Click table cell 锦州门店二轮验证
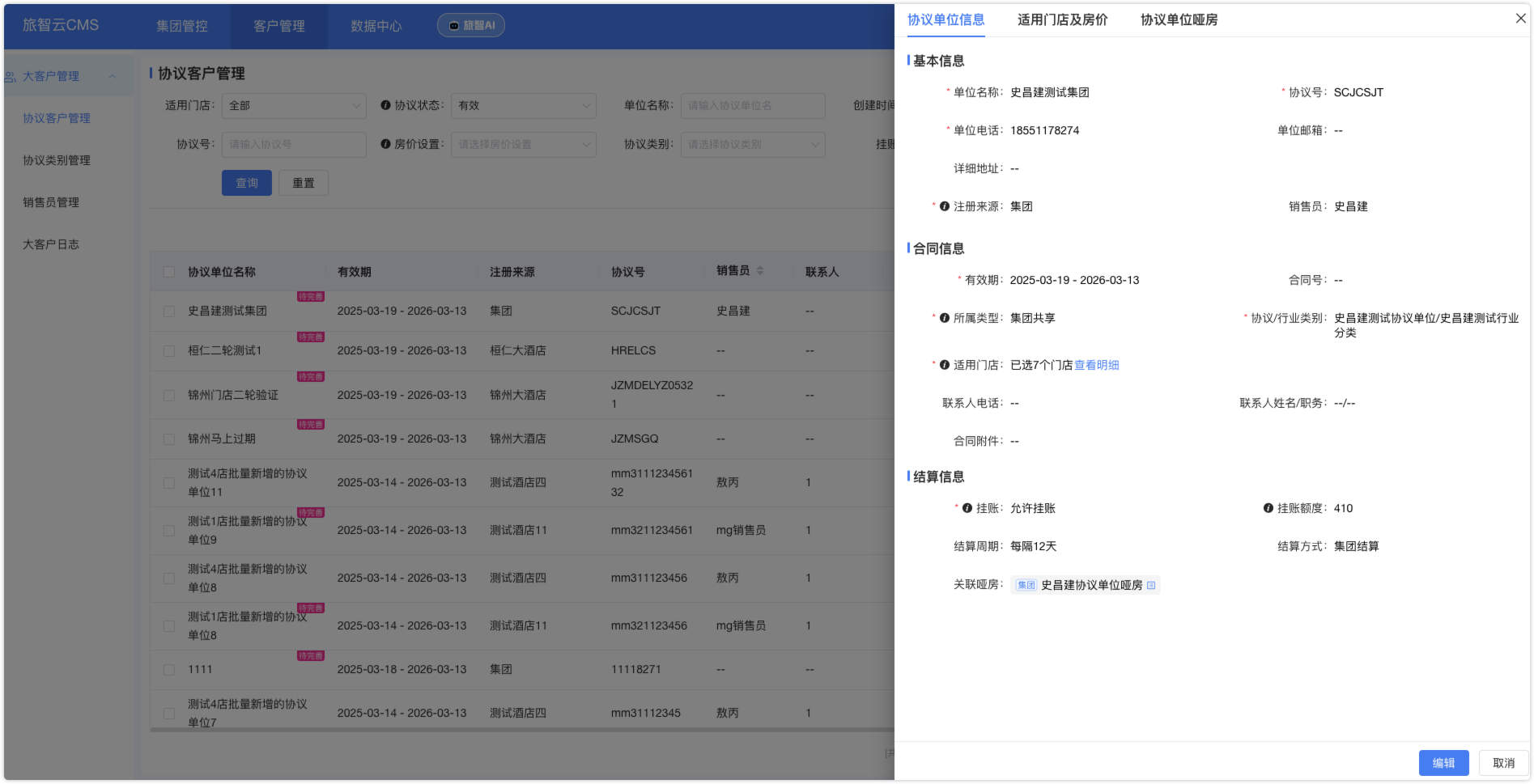 (233, 396)
